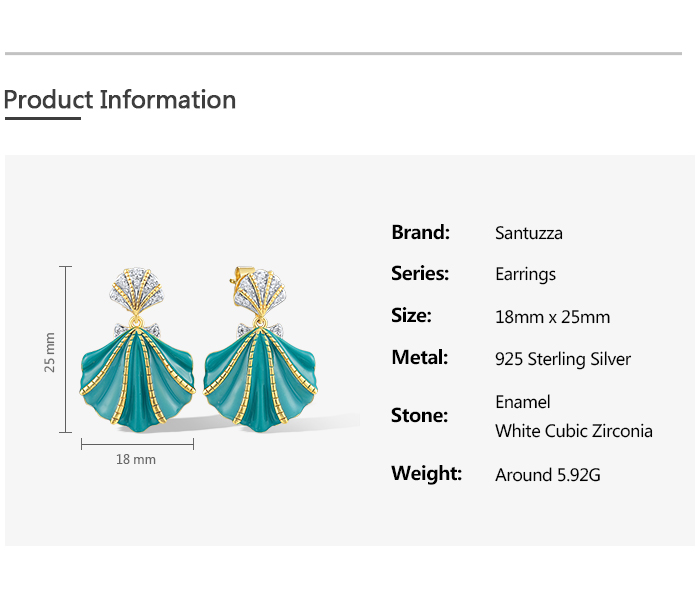Image resolution: width=700 pixels, height=596 pixels.
Task: Click the Around 5.92G weight value
Action: pyautogui.click(x=548, y=475)
